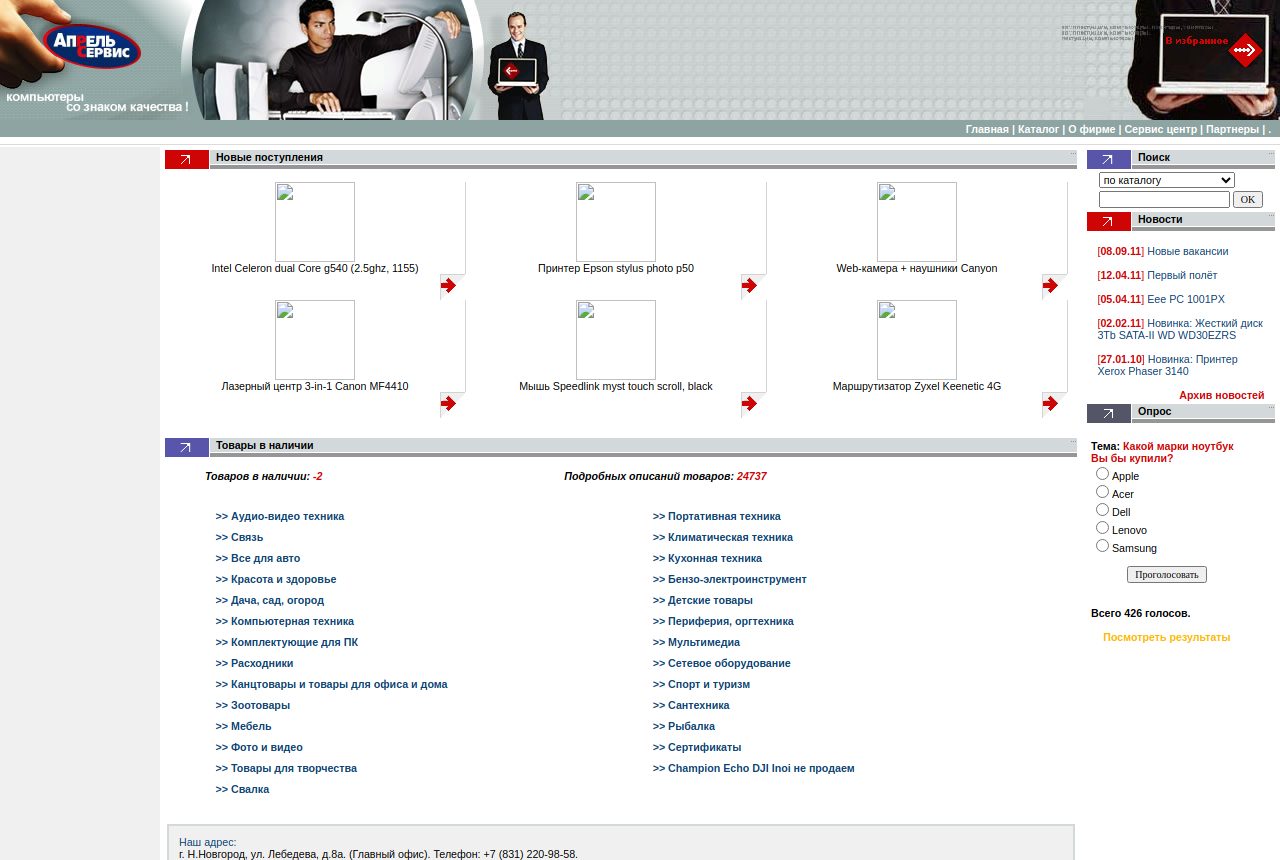The image size is (1280, 860).
Task: Click the Проголосовать vote button
Action: pos(1167,575)
